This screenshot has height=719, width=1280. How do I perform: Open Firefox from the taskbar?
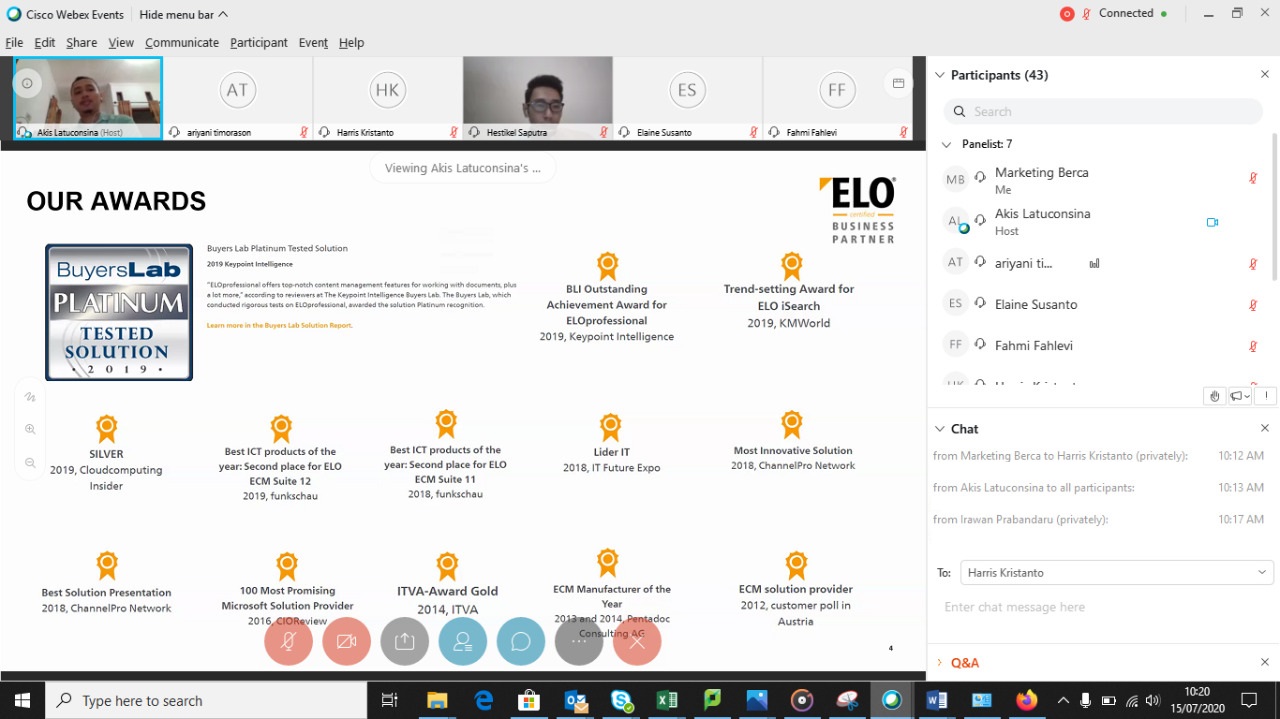pos(1026,700)
